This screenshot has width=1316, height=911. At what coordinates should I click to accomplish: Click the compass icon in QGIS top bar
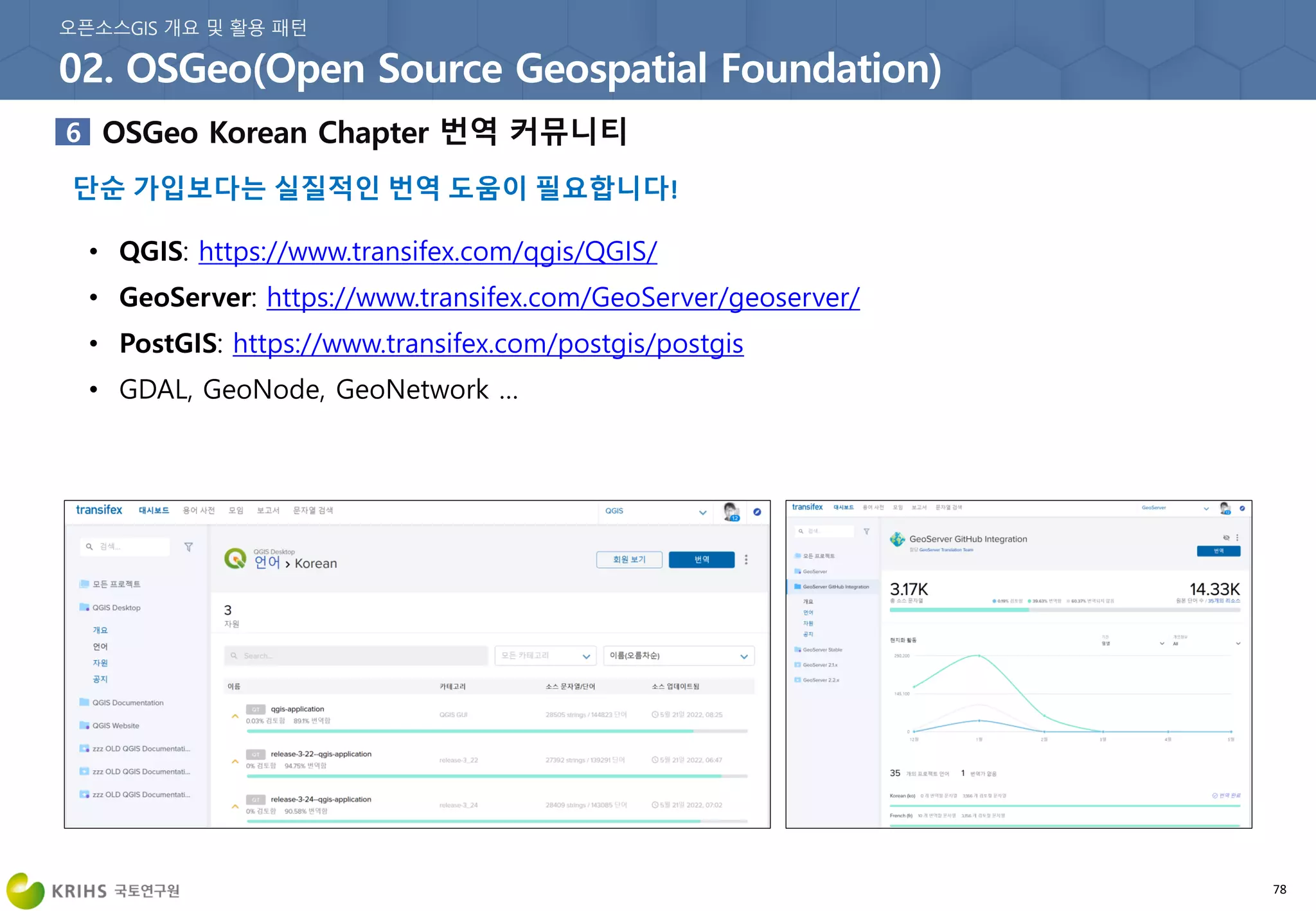(x=757, y=512)
